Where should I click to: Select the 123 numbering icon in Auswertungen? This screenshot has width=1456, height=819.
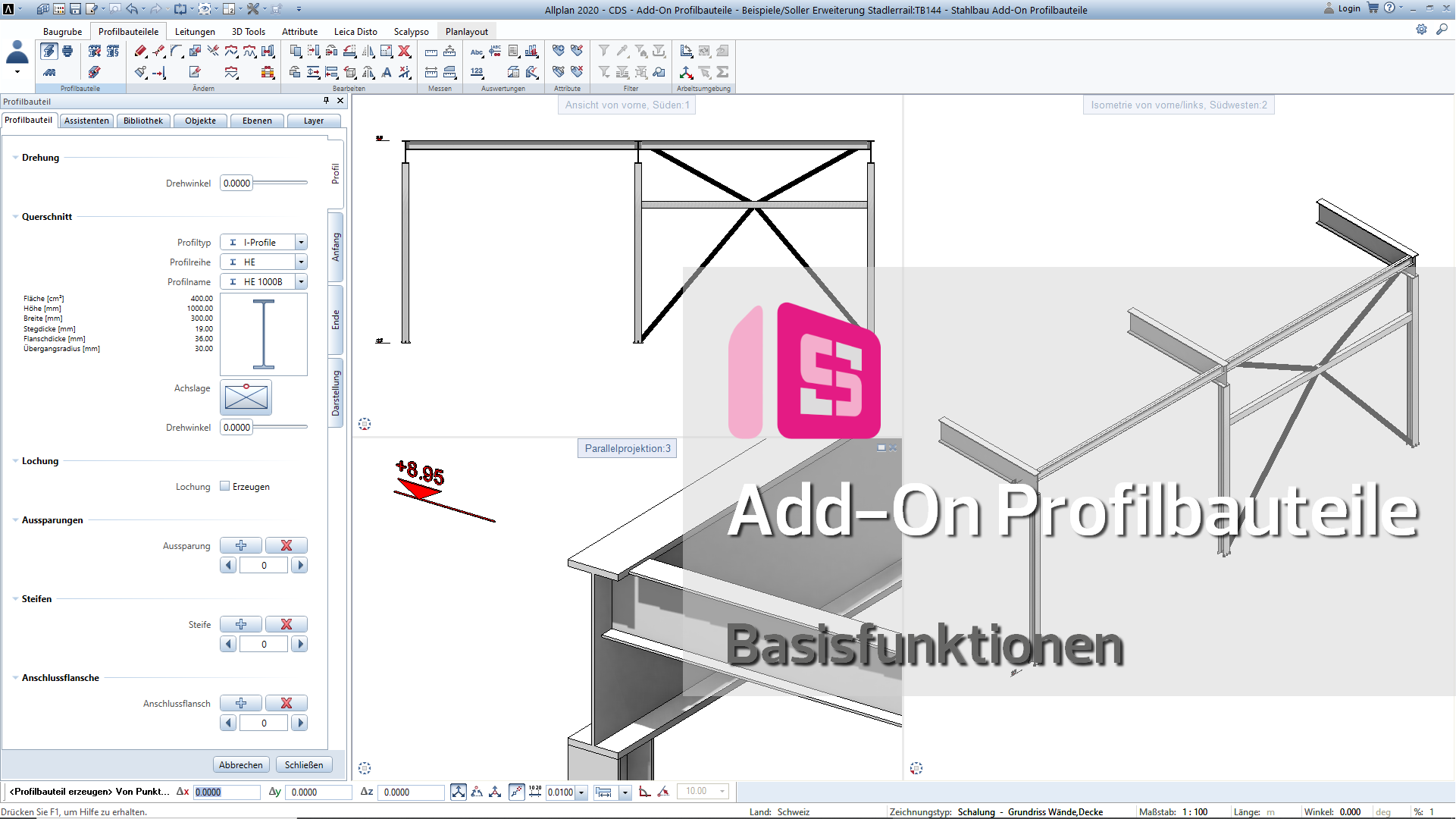[x=477, y=72]
